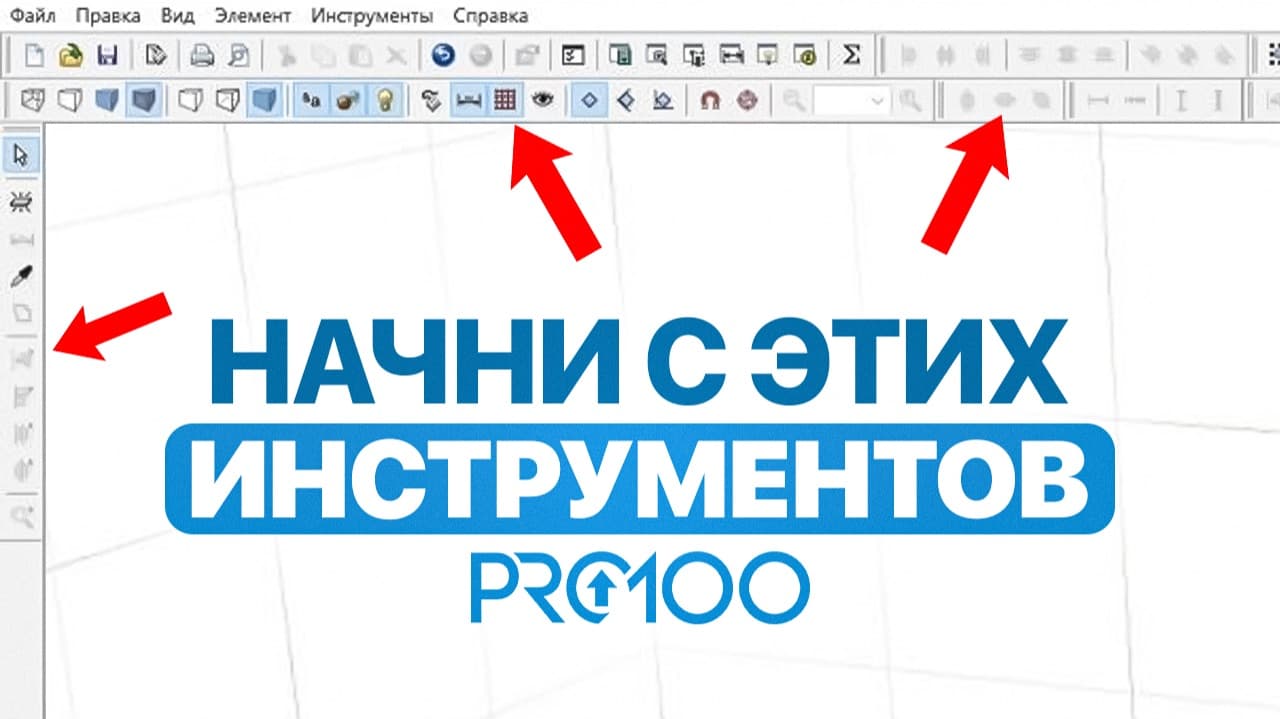Toggle the red grid display
The image size is (1280, 719).
click(505, 100)
